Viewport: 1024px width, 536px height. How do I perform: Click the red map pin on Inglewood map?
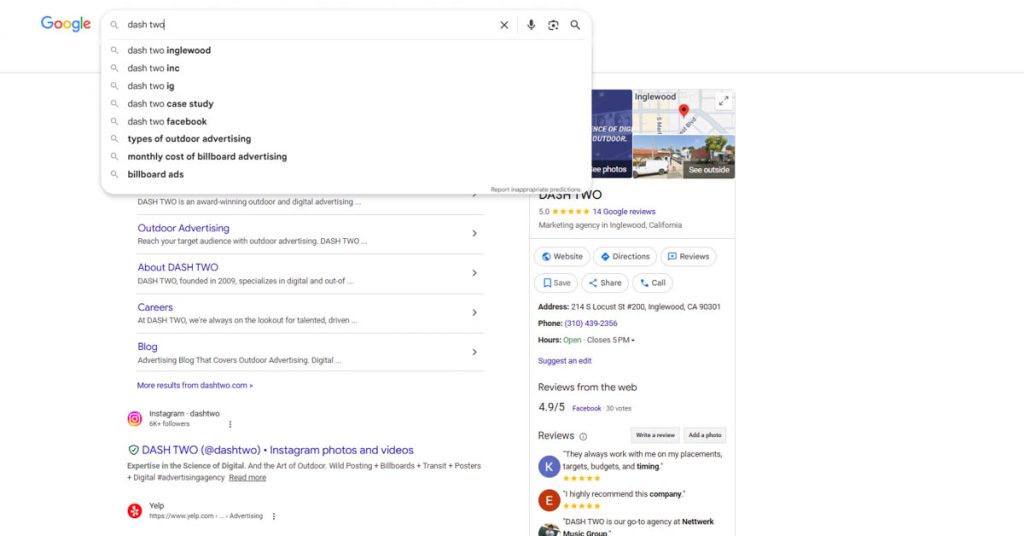tap(684, 110)
